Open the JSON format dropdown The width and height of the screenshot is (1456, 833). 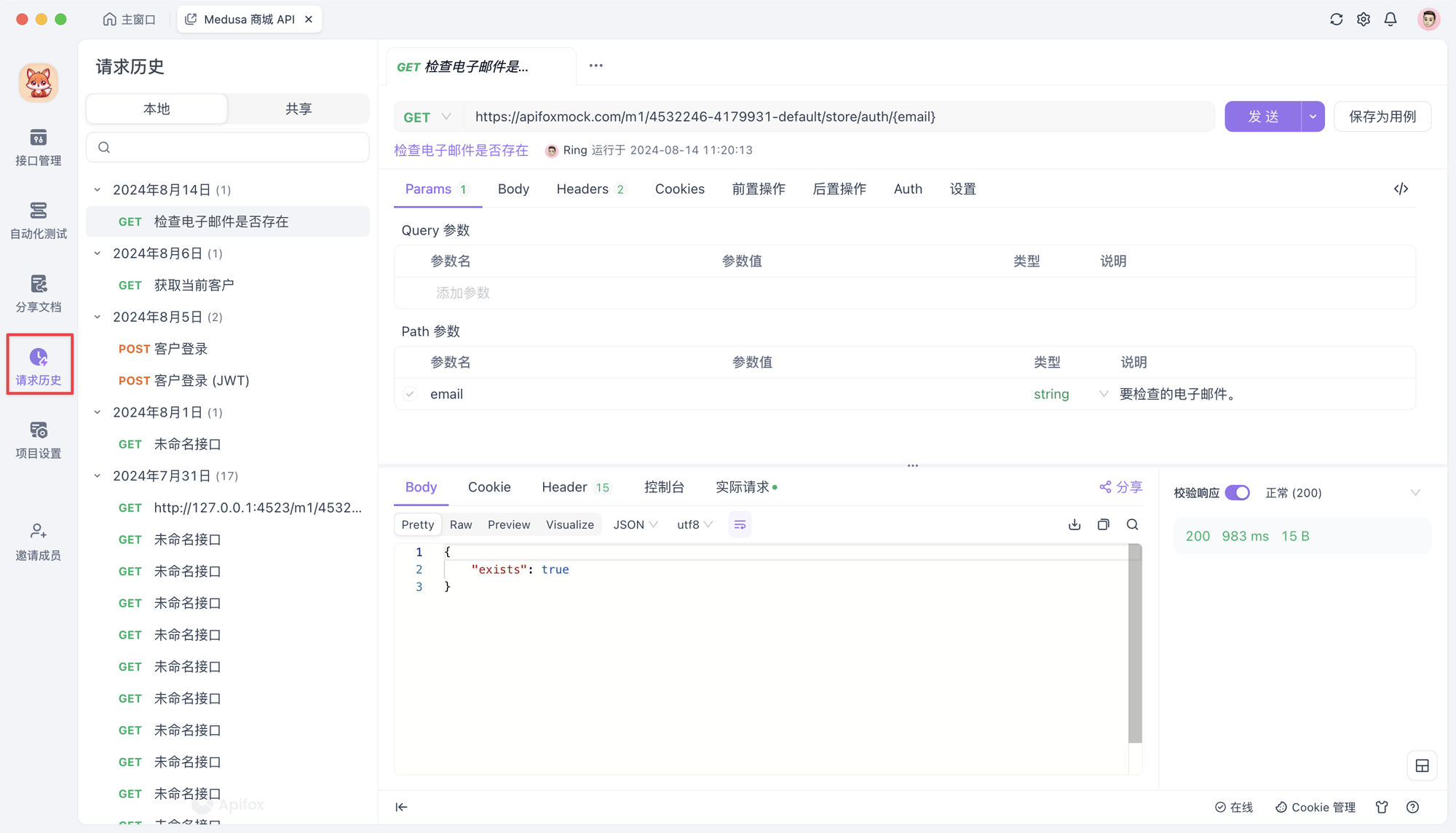(x=636, y=525)
